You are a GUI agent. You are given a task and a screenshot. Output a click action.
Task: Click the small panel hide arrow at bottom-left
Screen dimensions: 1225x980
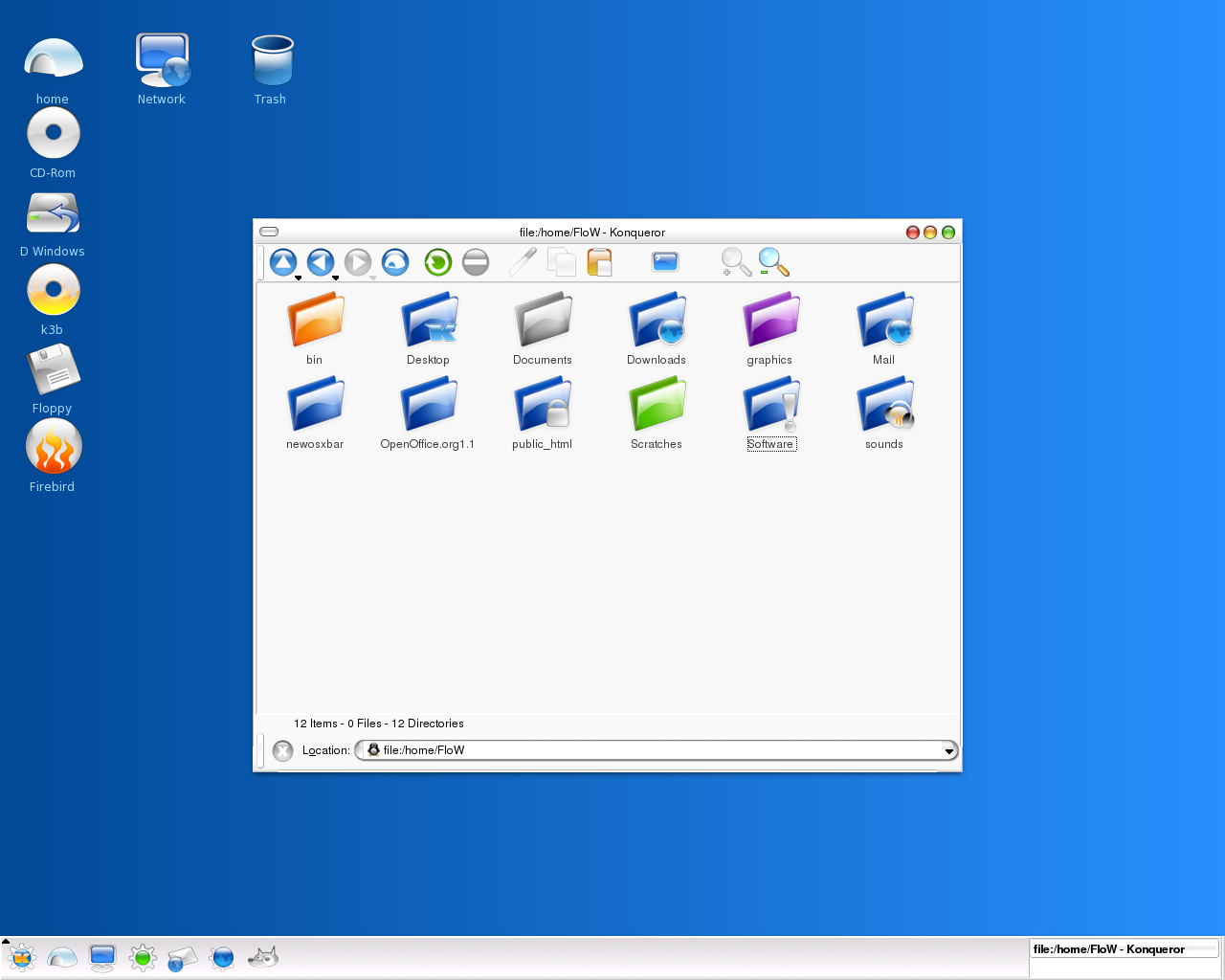click(5, 941)
